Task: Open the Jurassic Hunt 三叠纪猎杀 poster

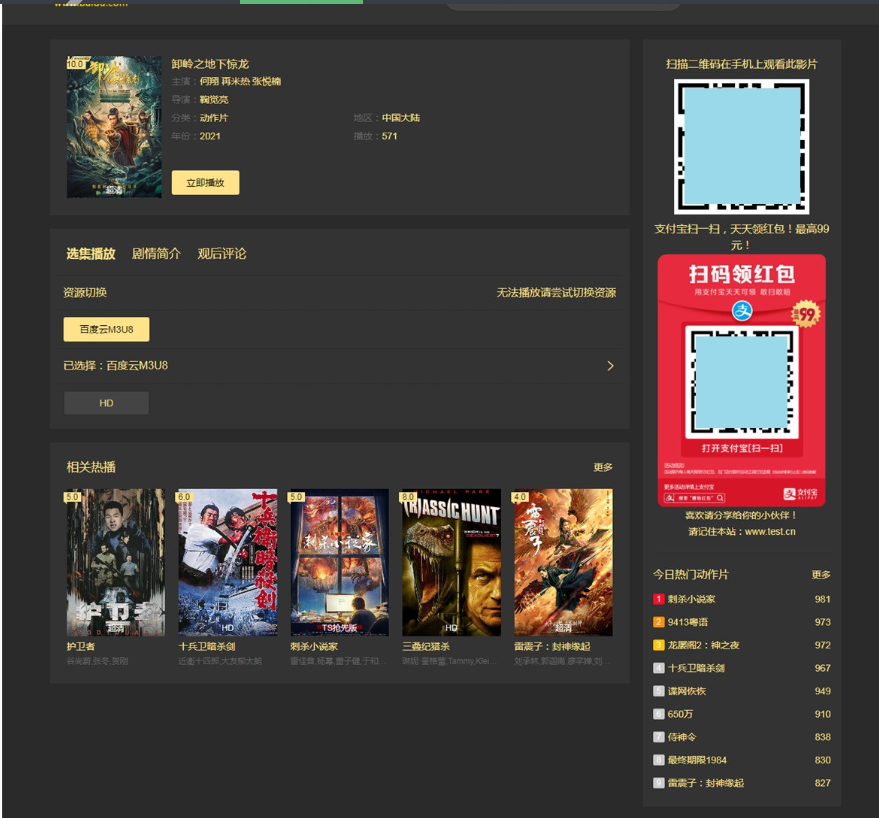Action: click(451, 562)
